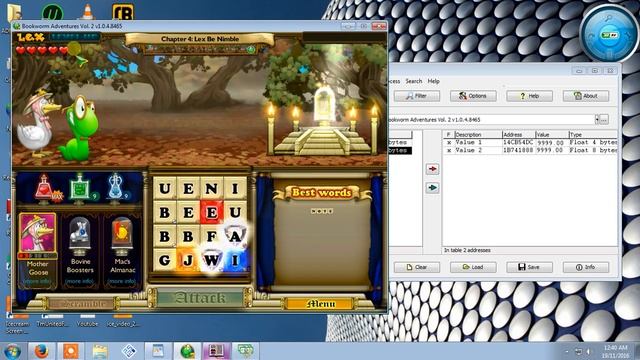Screen dimensions: 640x360
Task: Click the Best words scroll header
Action: coord(321,193)
